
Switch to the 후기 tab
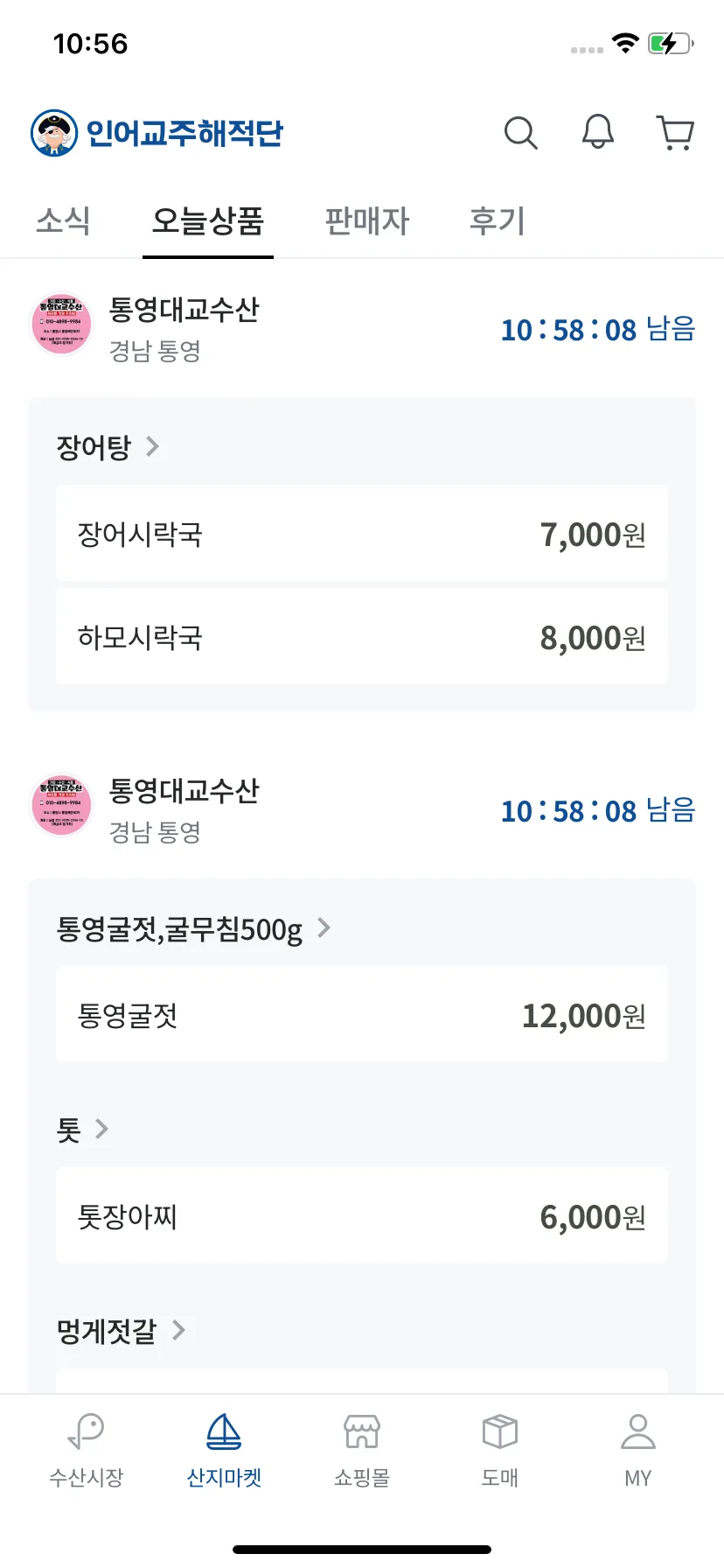497,220
